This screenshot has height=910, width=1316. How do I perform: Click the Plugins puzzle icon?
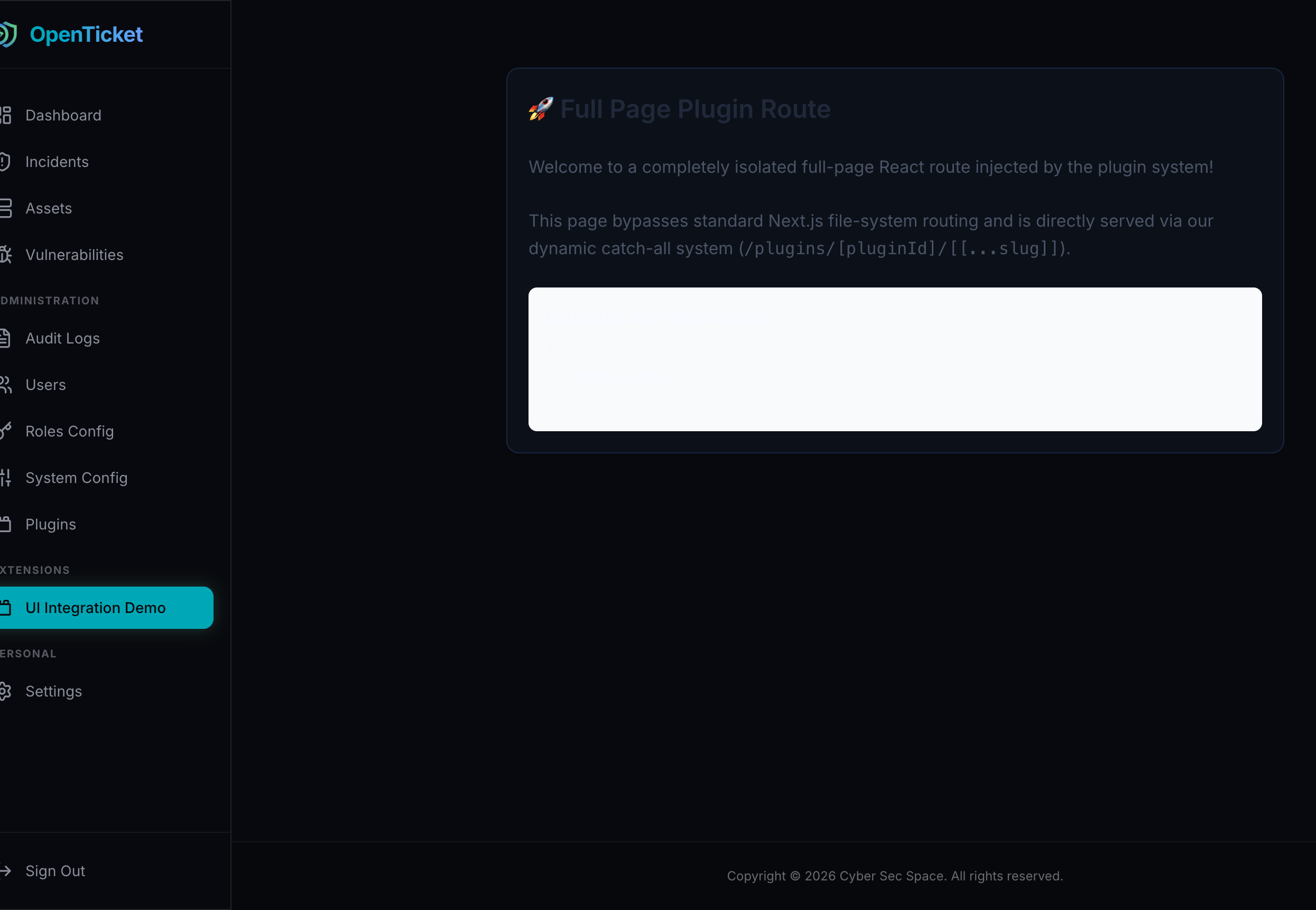click(5, 524)
